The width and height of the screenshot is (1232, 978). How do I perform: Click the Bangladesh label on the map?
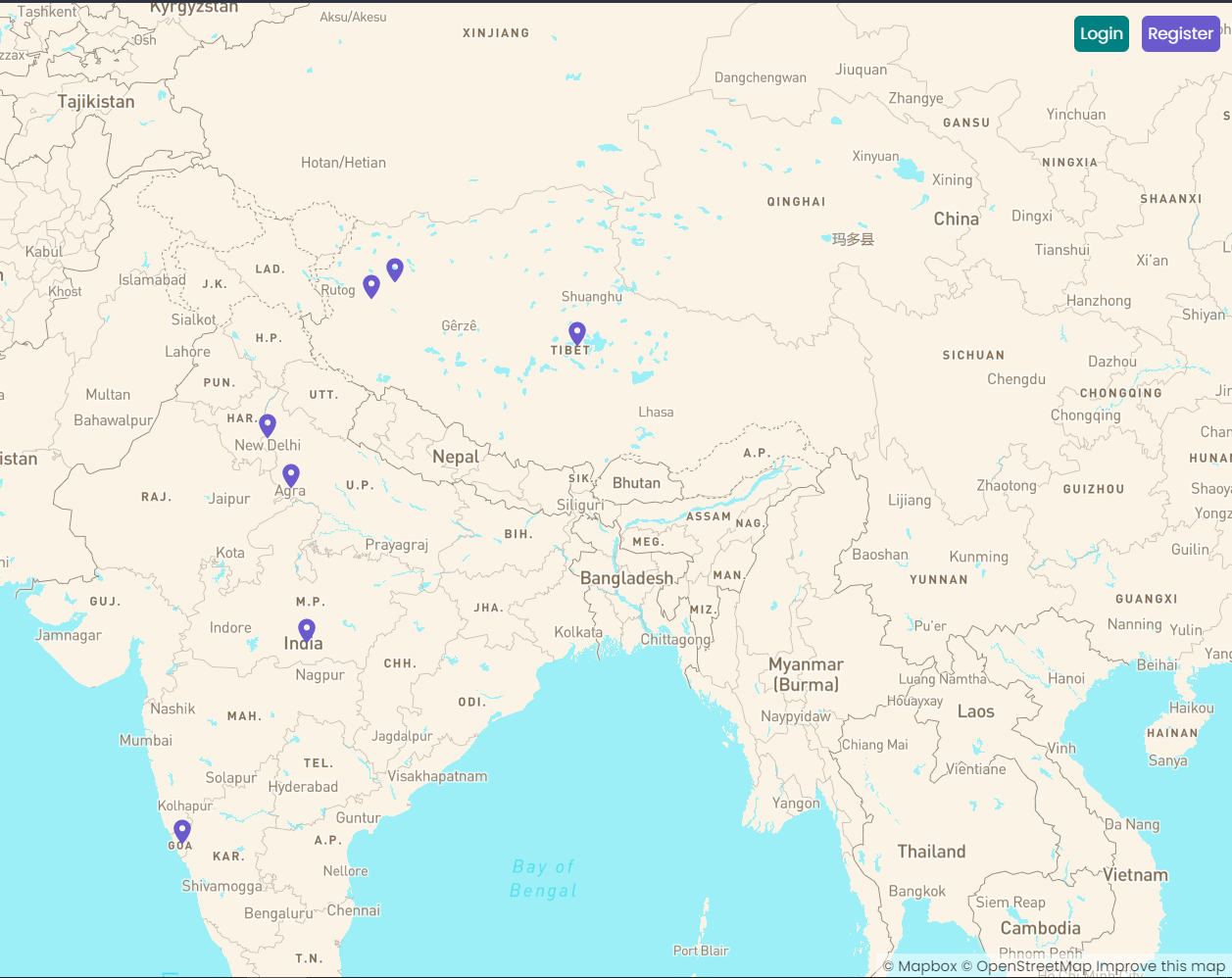point(626,578)
